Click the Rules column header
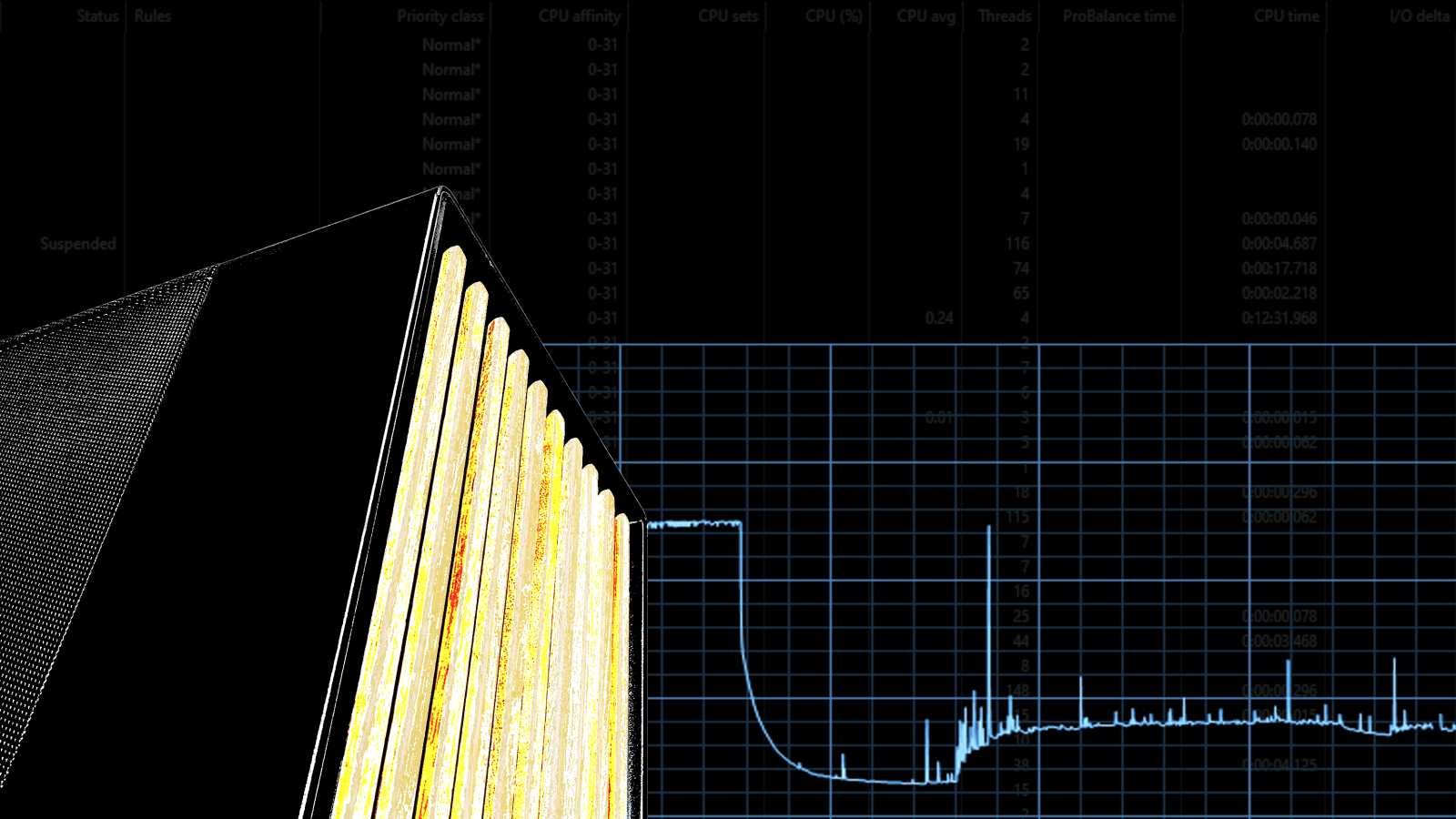Screen dimensions: 1456x819 (153, 16)
